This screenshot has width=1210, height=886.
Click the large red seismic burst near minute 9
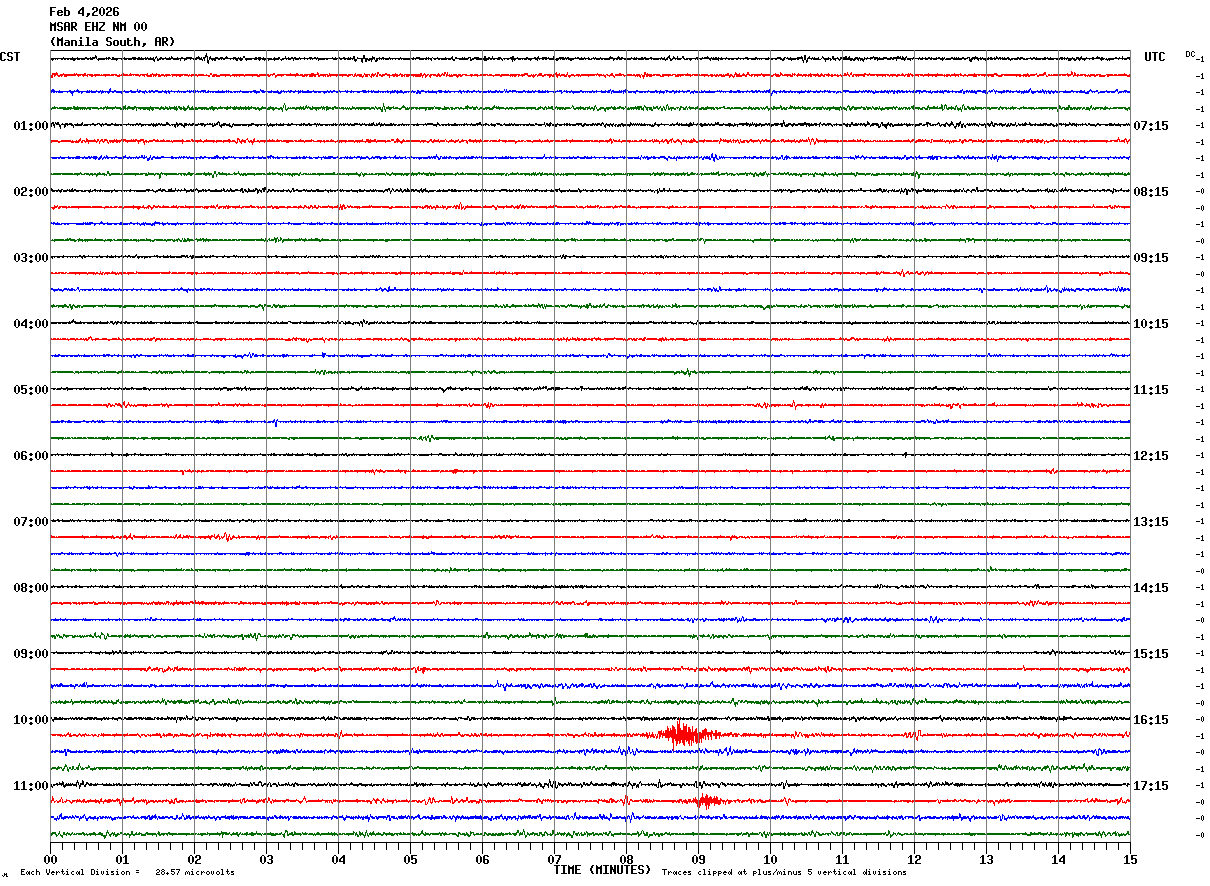point(683,735)
